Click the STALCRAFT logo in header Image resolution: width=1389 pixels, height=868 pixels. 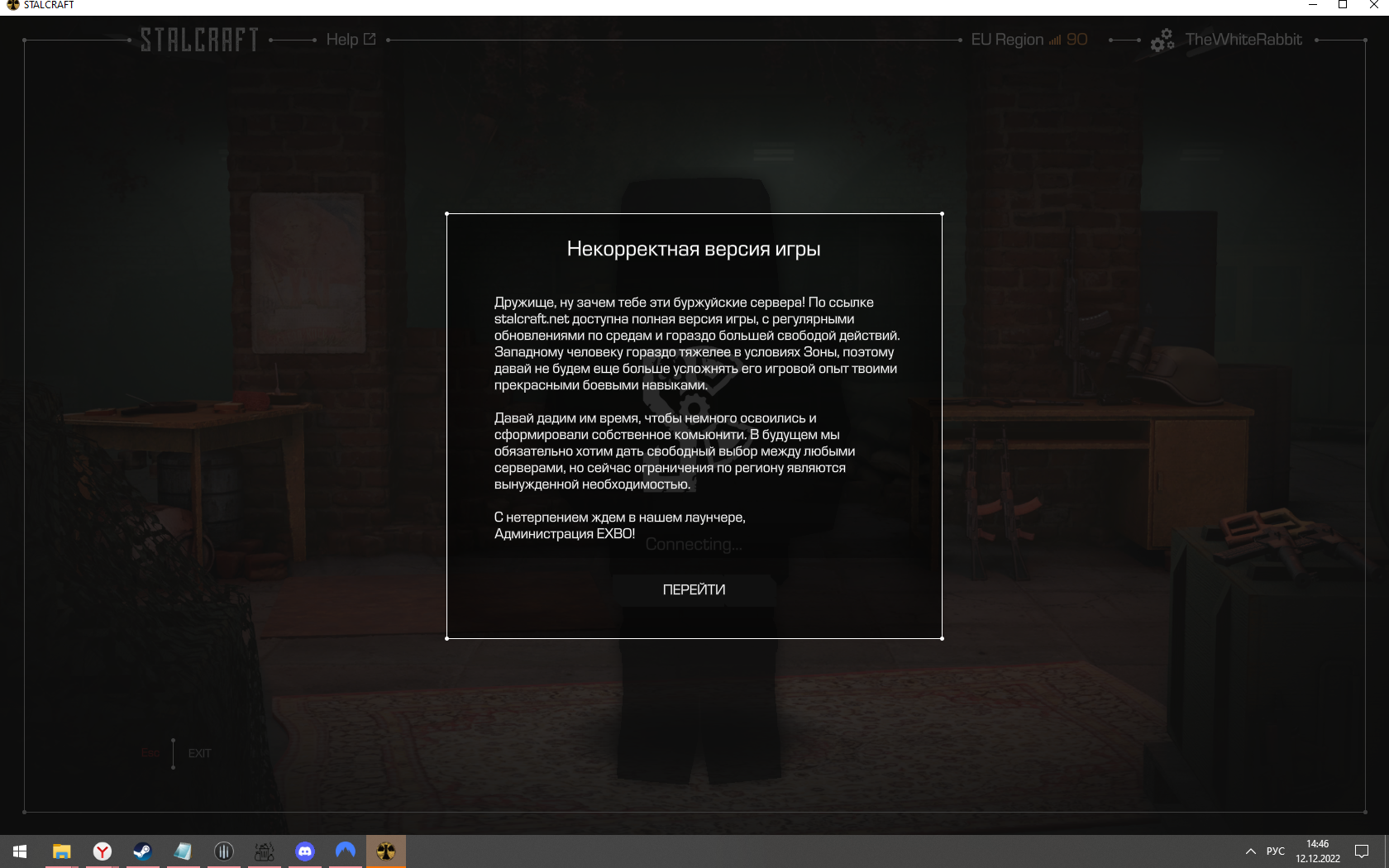click(x=199, y=39)
